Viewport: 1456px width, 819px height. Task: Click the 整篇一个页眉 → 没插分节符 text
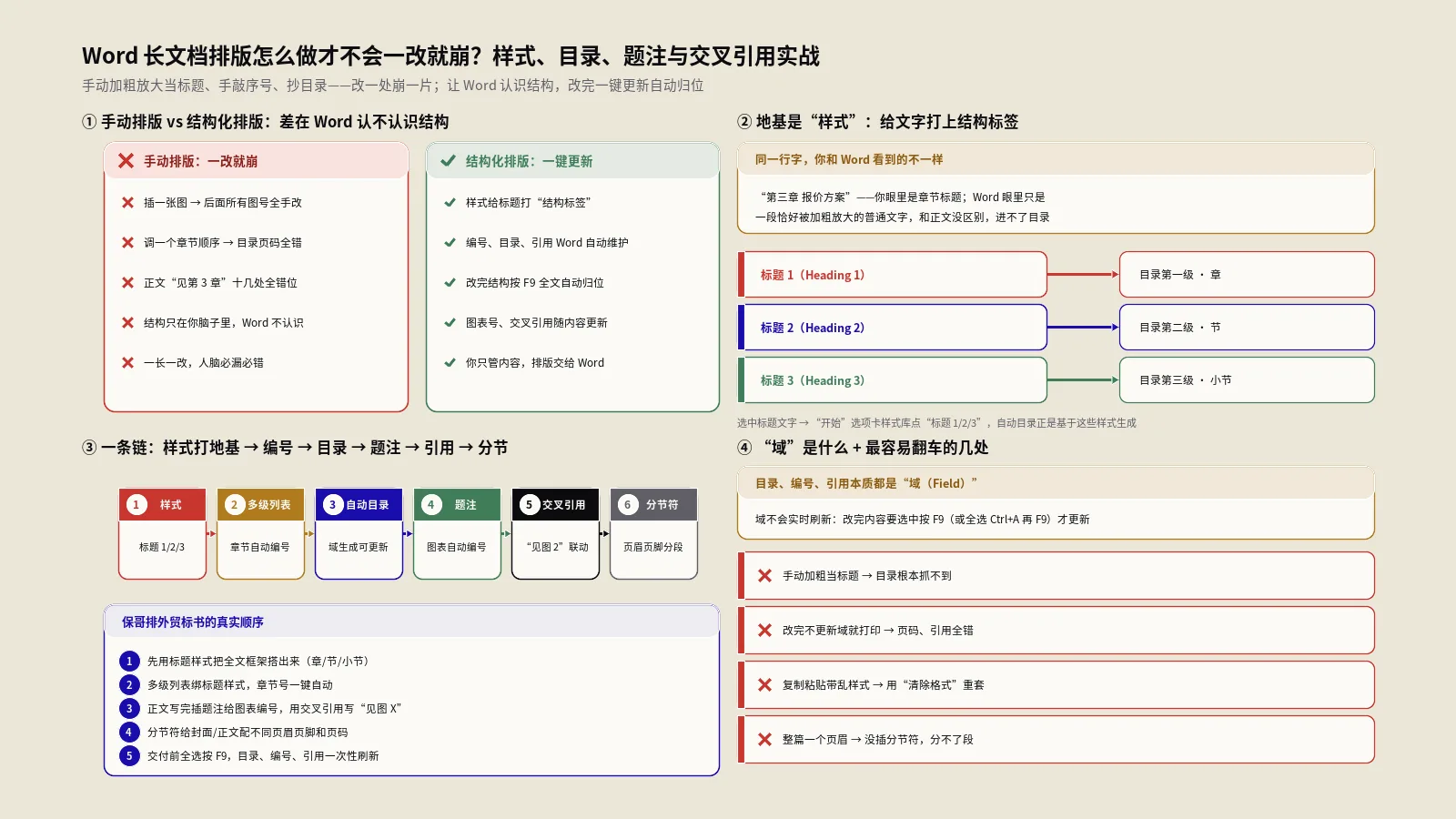coord(878,740)
